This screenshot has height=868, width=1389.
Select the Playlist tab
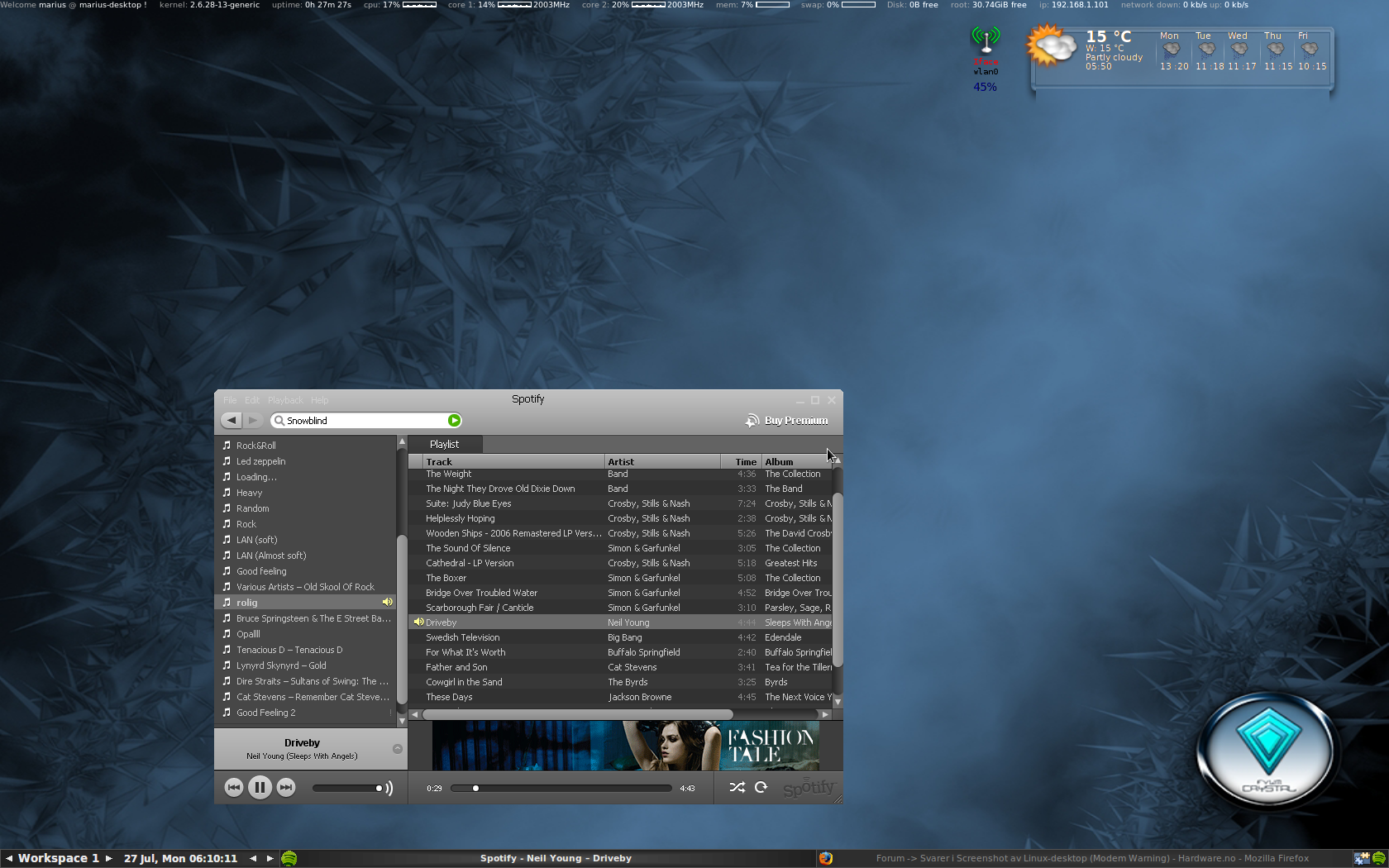click(x=445, y=444)
